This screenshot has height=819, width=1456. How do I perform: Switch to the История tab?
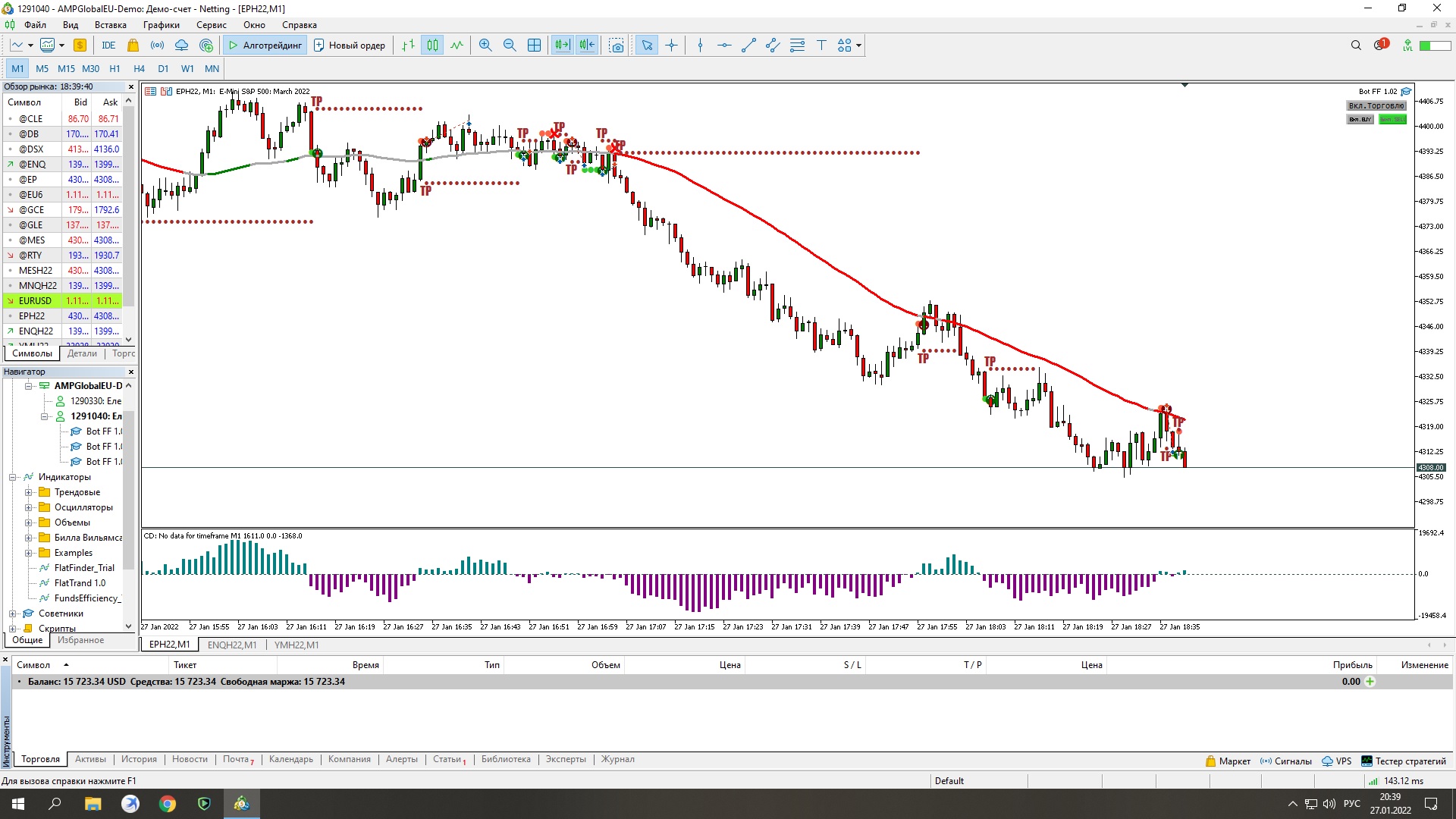139,759
